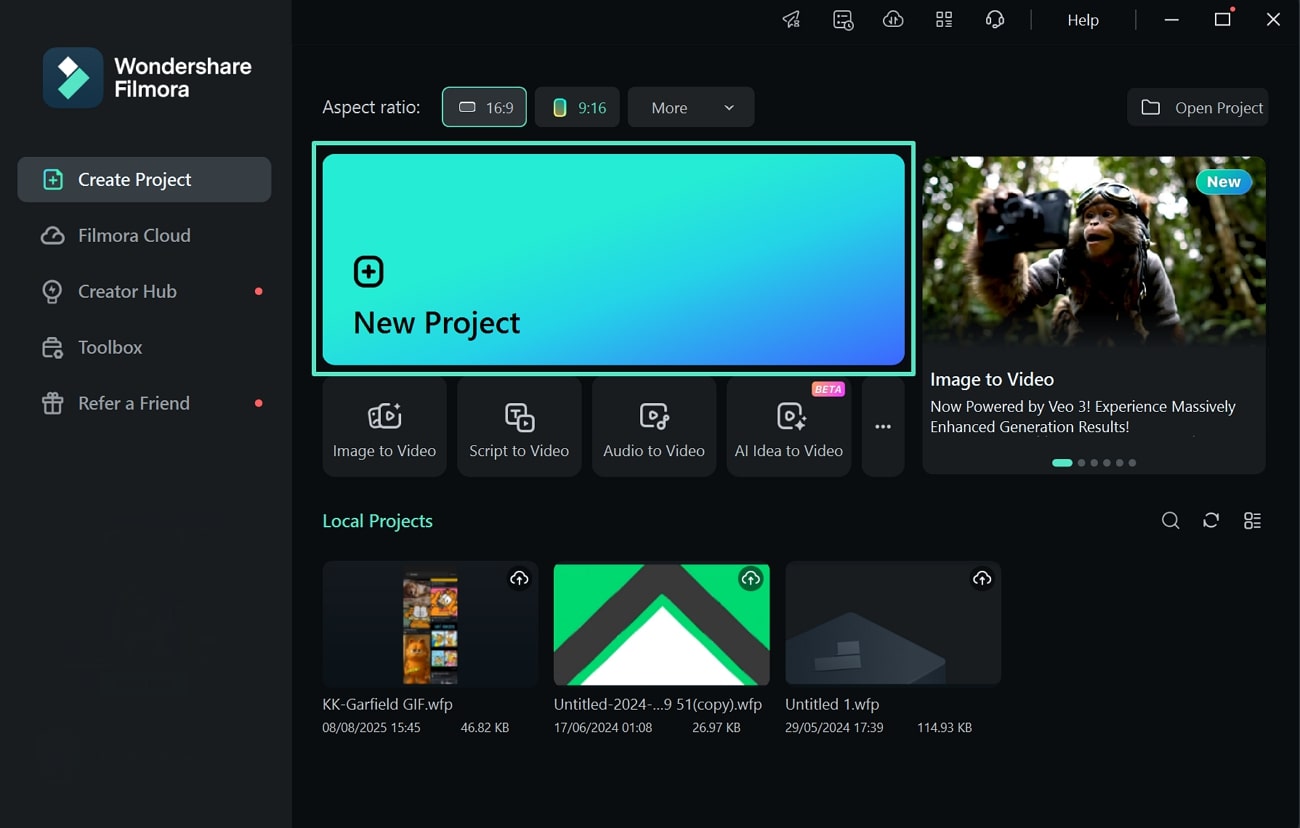
Task: Open the Untitled 1.wfp project thumbnail
Action: click(893, 625)
